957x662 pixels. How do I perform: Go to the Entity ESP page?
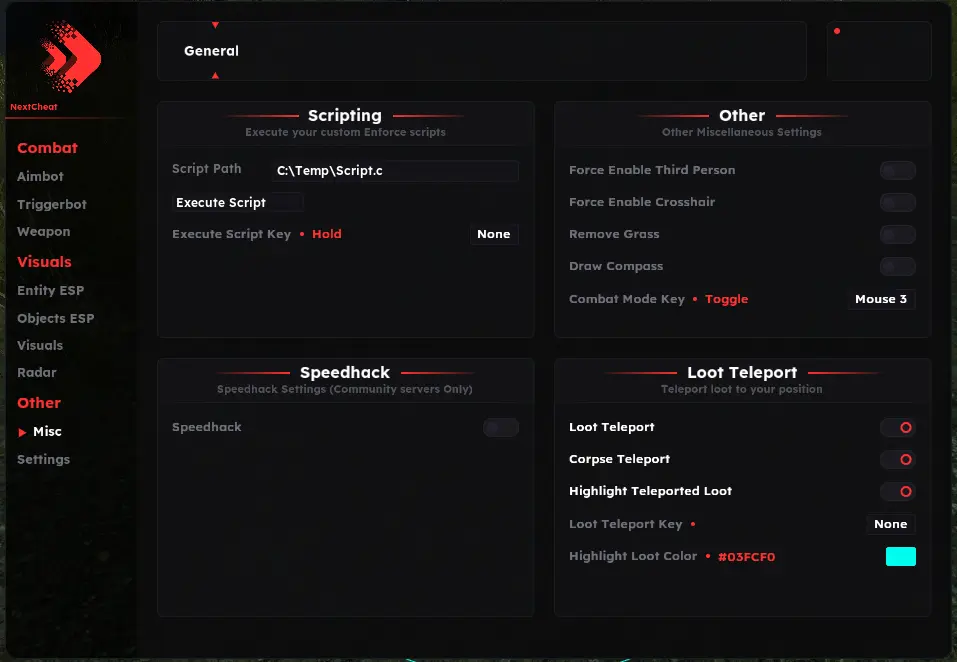pos(50,290)
